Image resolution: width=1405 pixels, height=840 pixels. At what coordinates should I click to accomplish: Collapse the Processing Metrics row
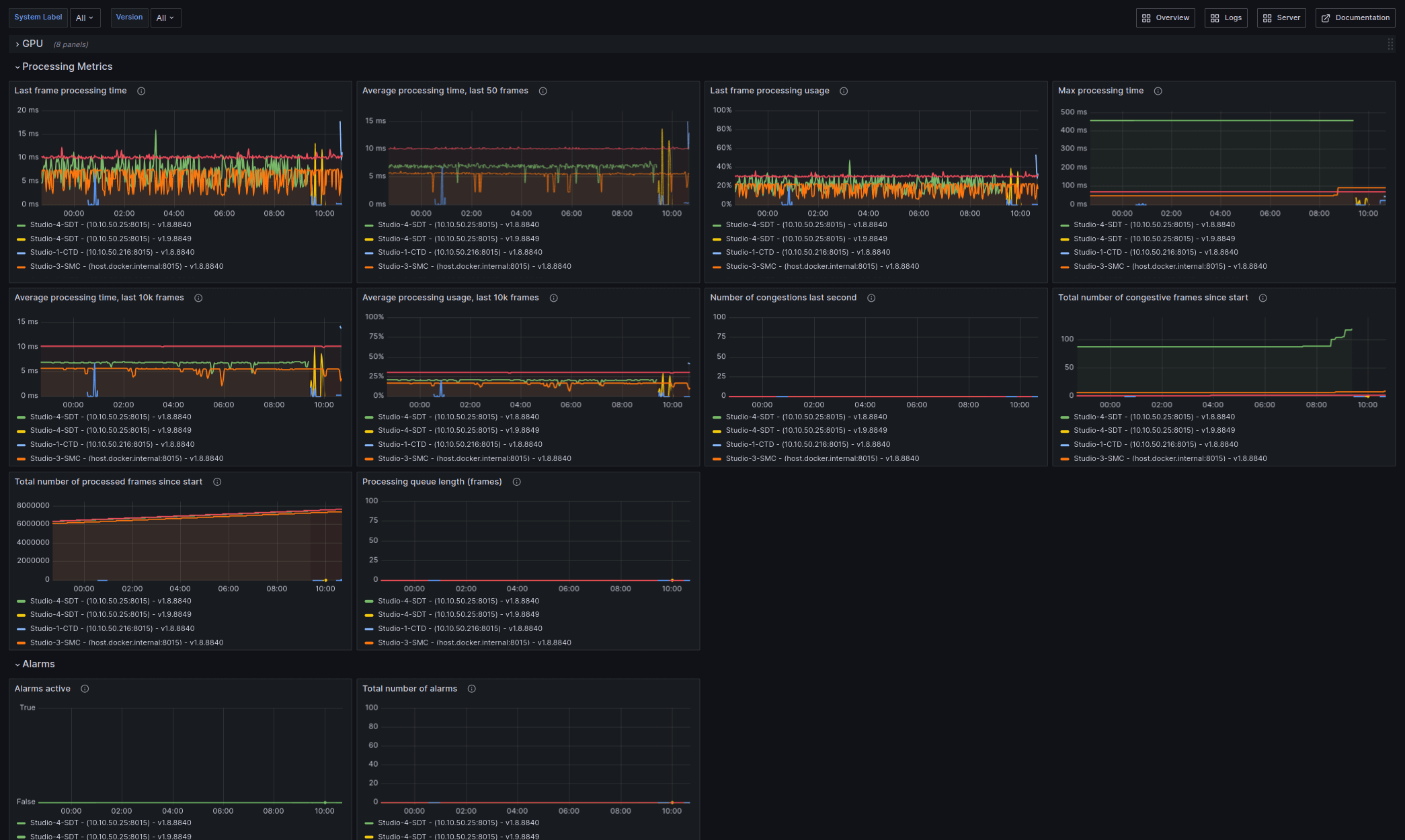[x=67, y=67]
